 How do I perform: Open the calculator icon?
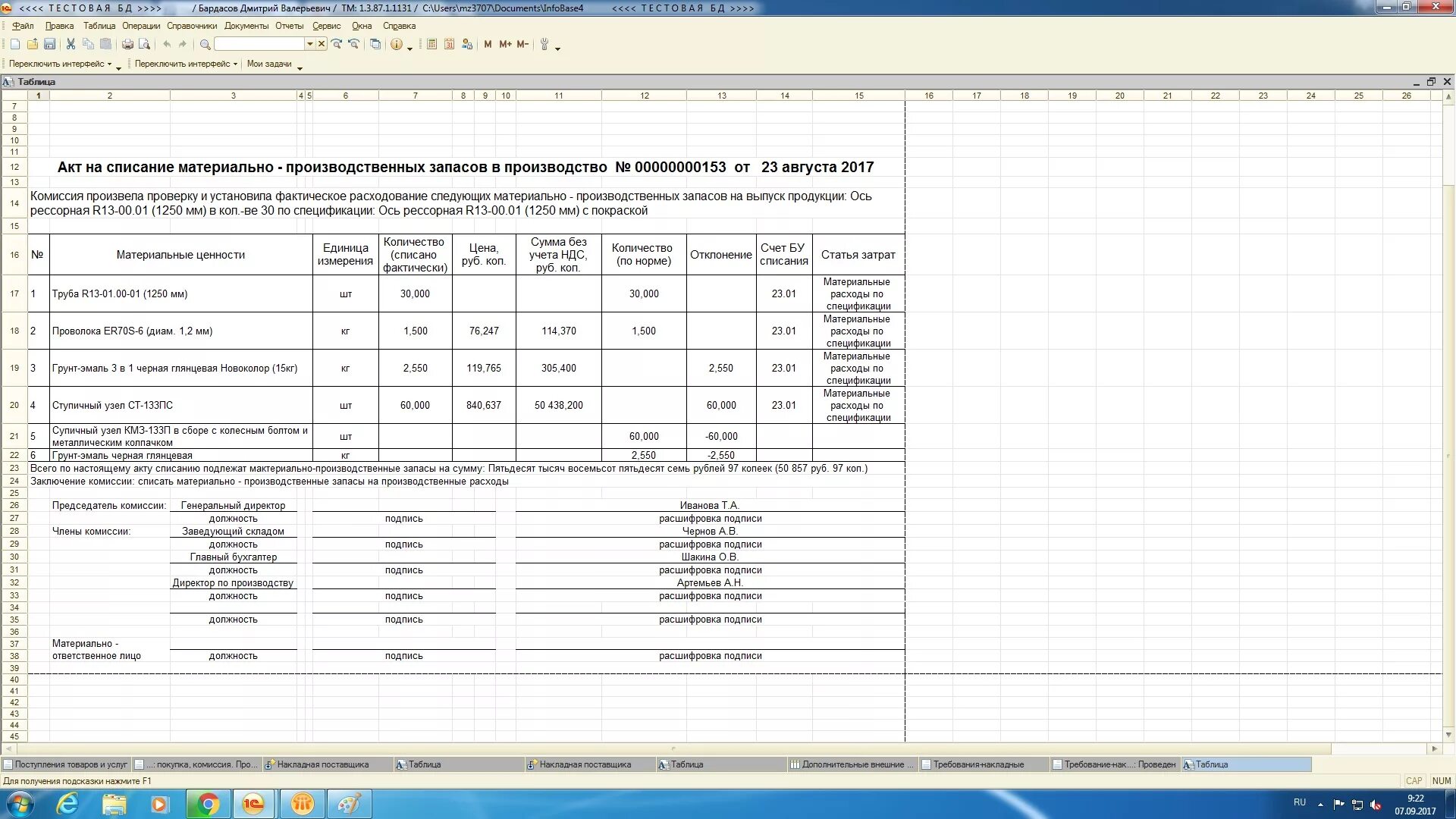coord(431,45)
